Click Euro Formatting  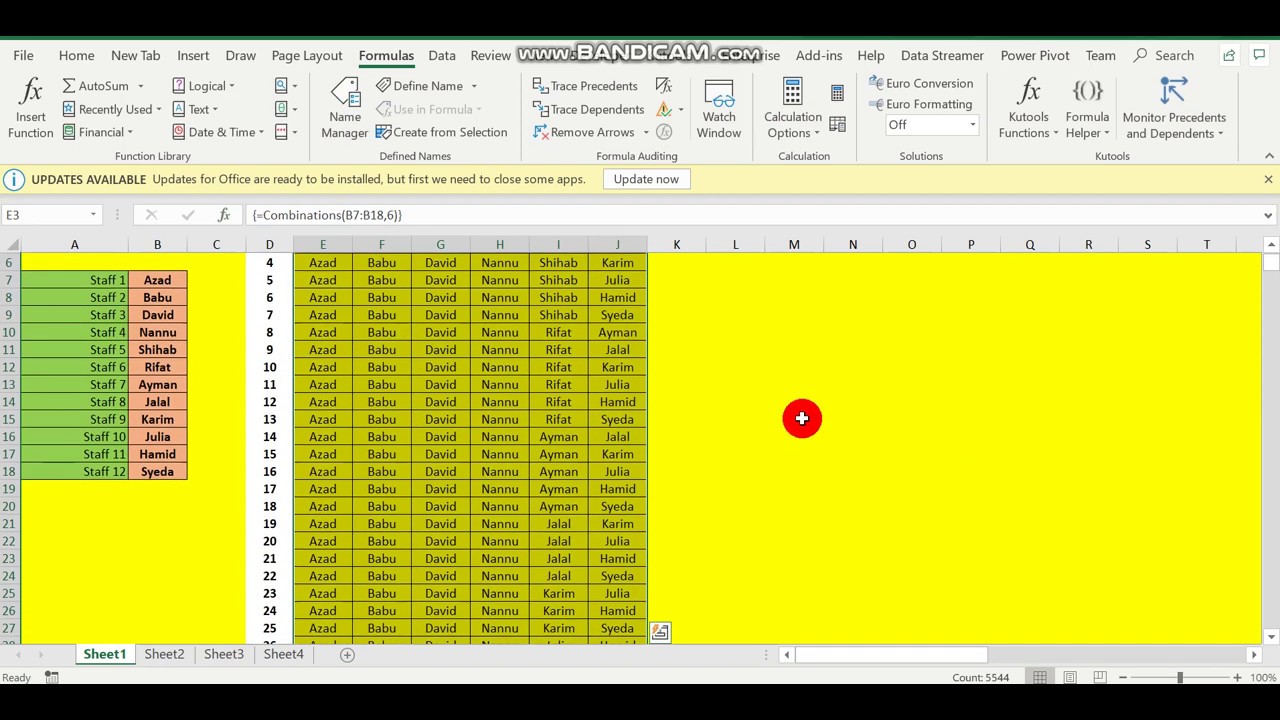pos(920,104)
